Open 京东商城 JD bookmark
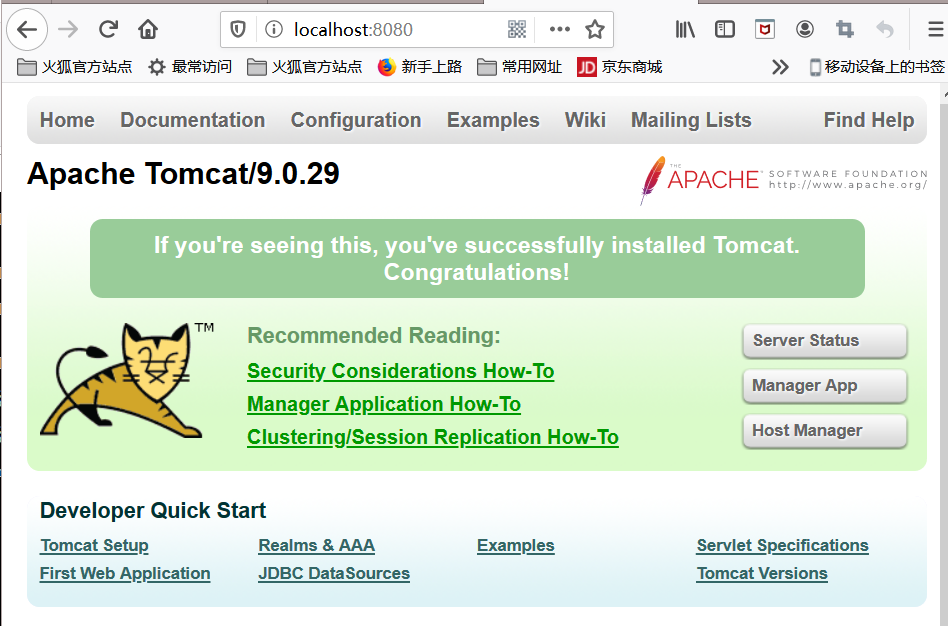This screenshot has width=948, height=626. click(x=620, y=67)
